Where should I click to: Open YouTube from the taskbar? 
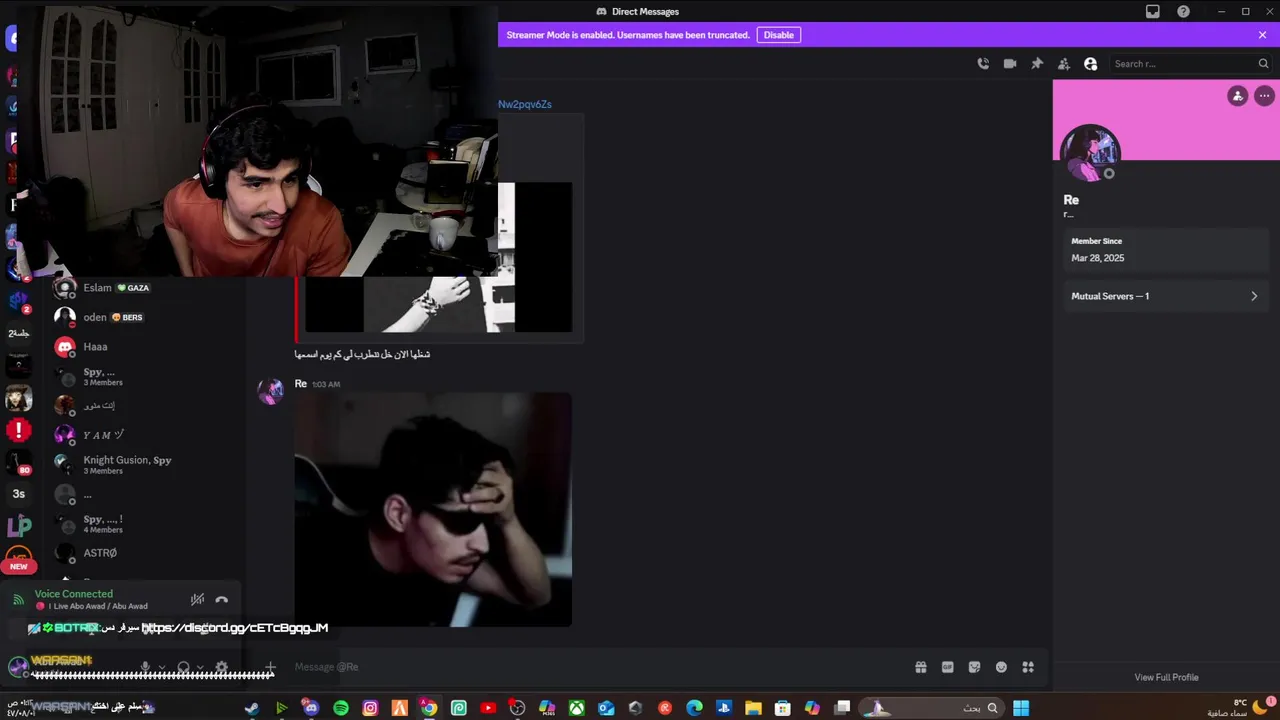coord(488,708)
